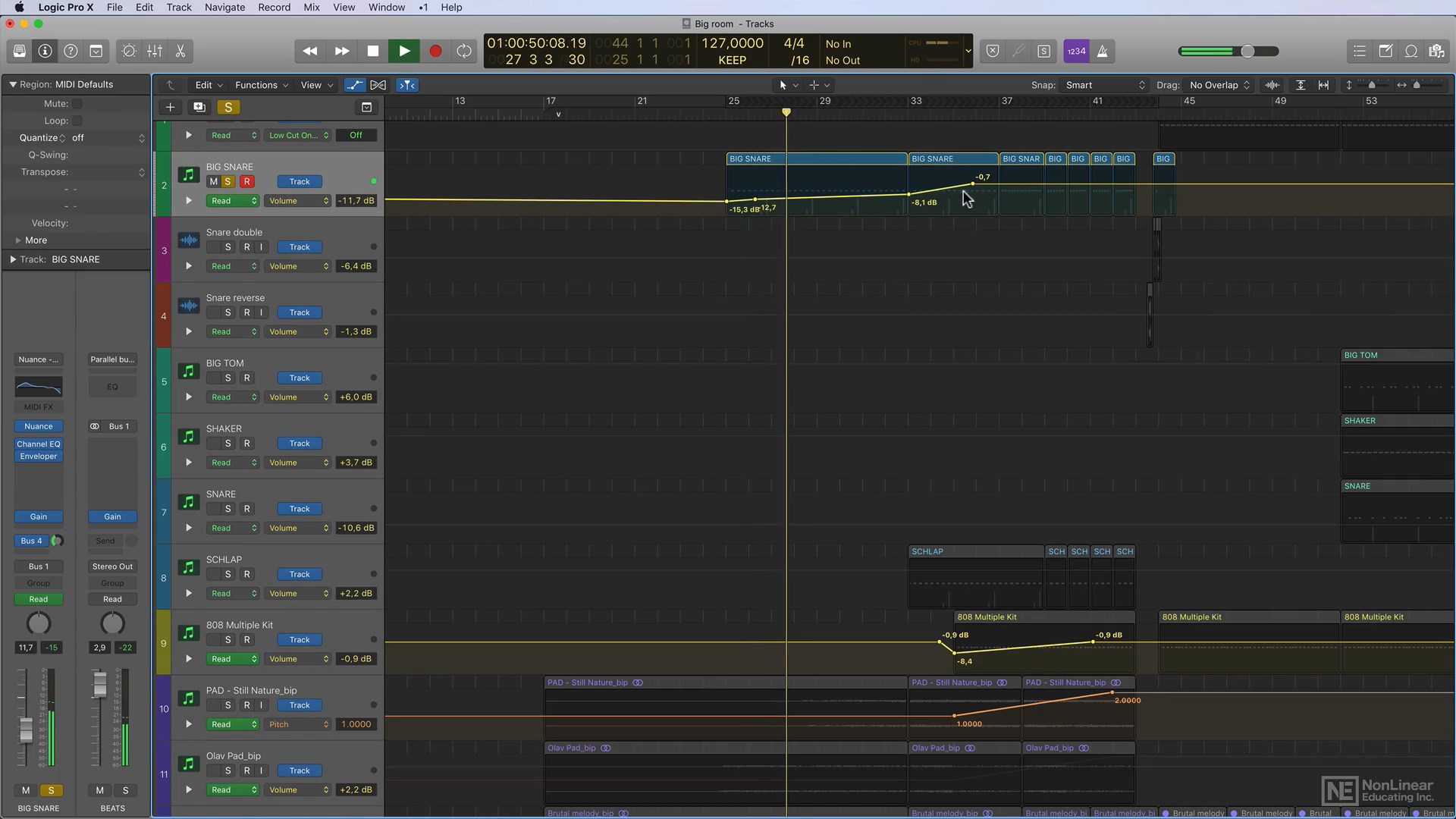The image size is (1456, 819).
Task: Click the add track plus button
Action: [x=170, y=107]
